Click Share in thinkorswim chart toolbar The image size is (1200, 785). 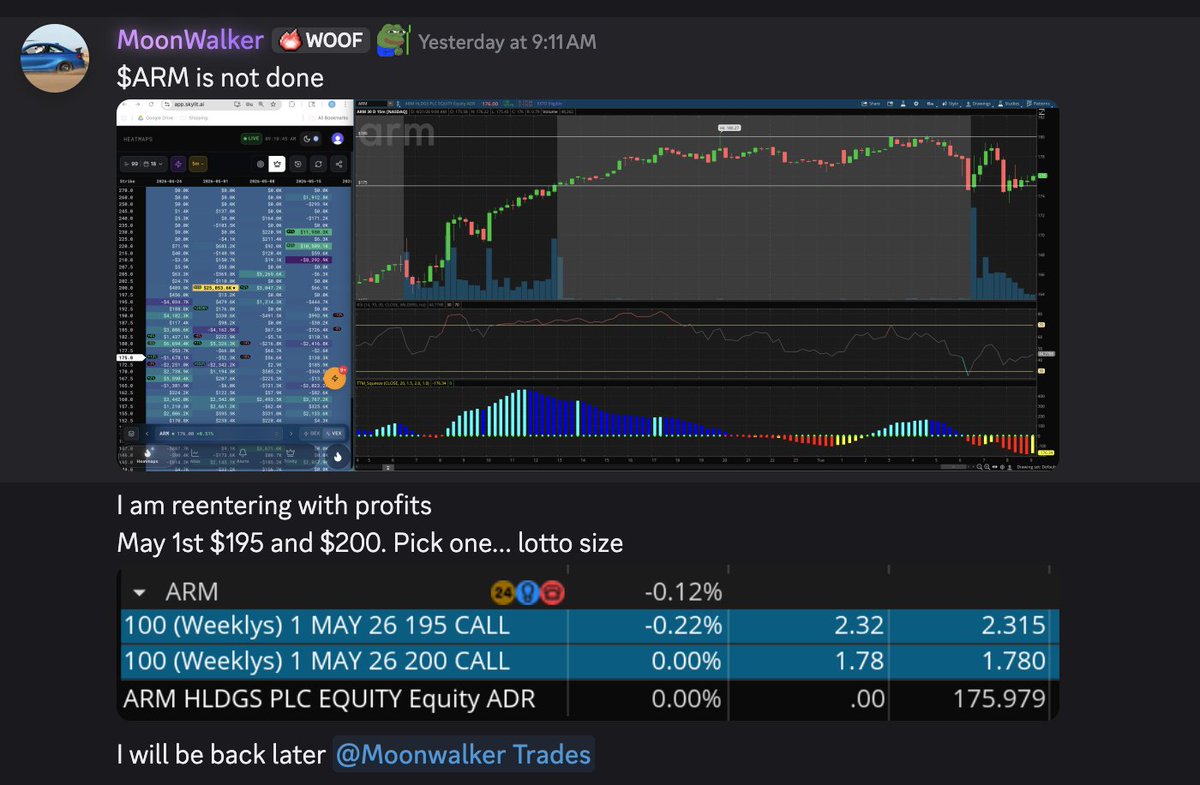871,104
